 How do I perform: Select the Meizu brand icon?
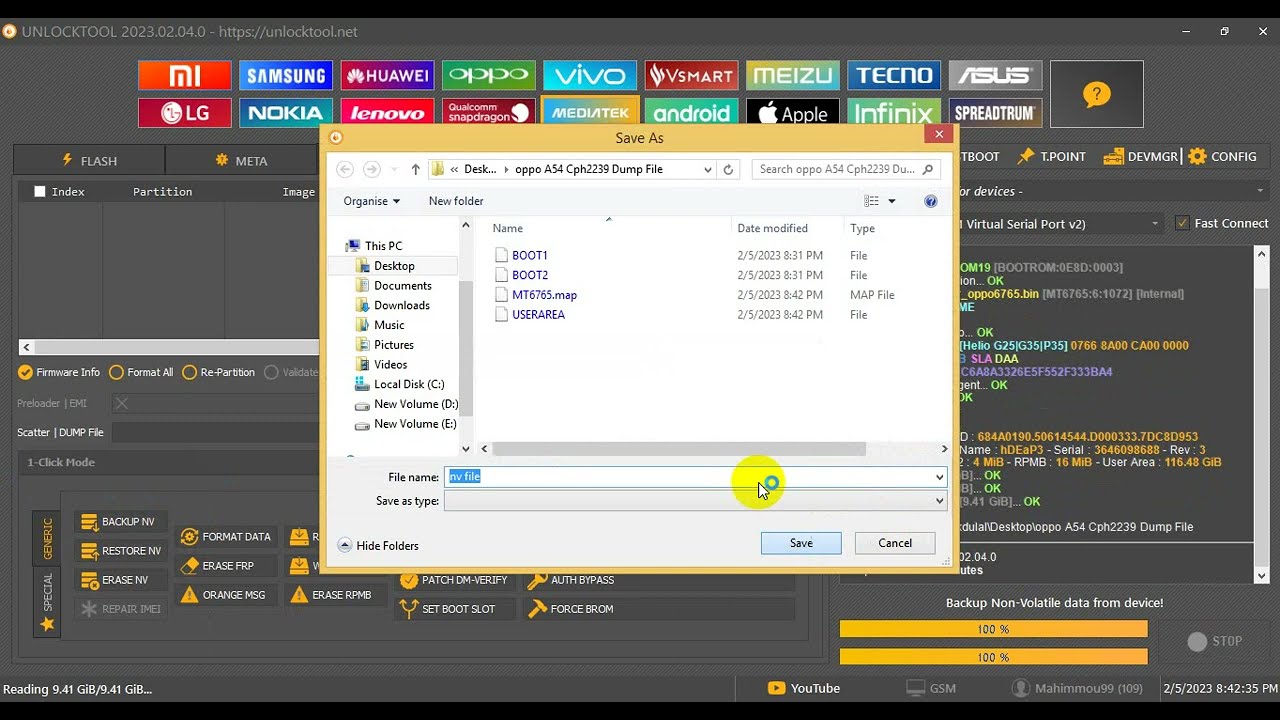pyautogui.click(x=793, y=75)
